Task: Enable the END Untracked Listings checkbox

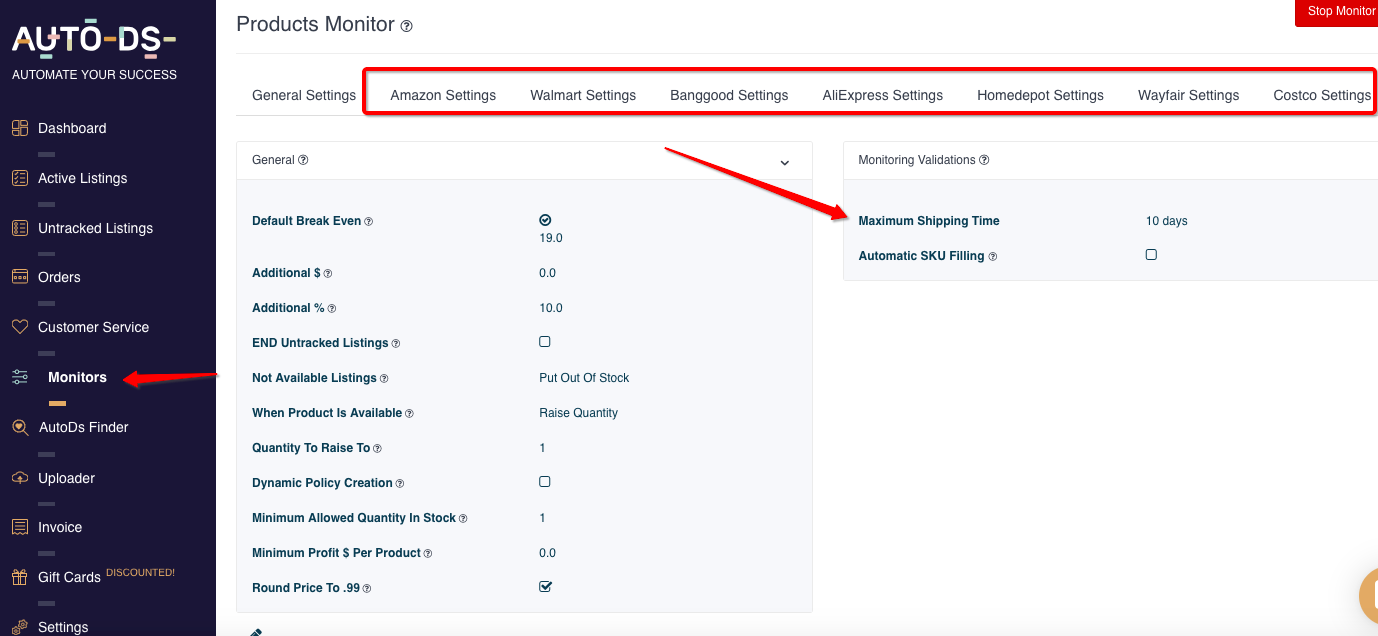Action: coord(545,342)
